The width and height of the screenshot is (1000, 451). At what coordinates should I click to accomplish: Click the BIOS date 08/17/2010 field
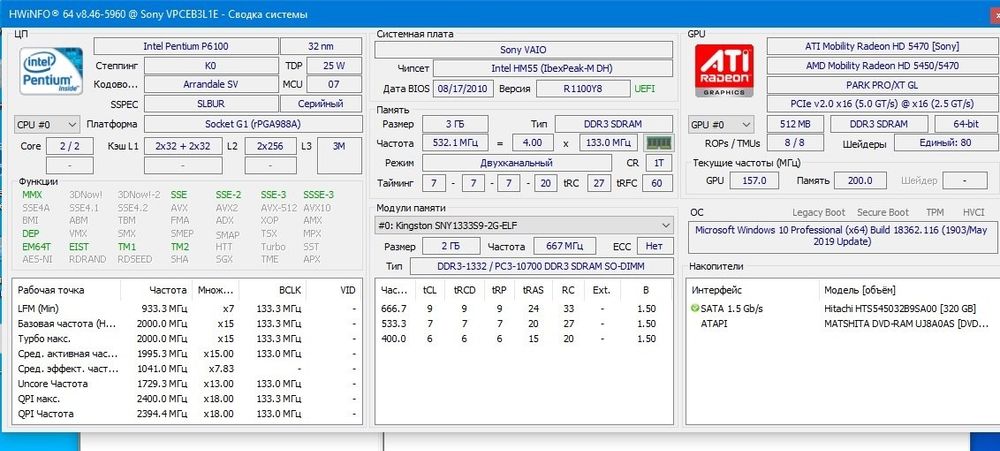[x=464, y=89]
